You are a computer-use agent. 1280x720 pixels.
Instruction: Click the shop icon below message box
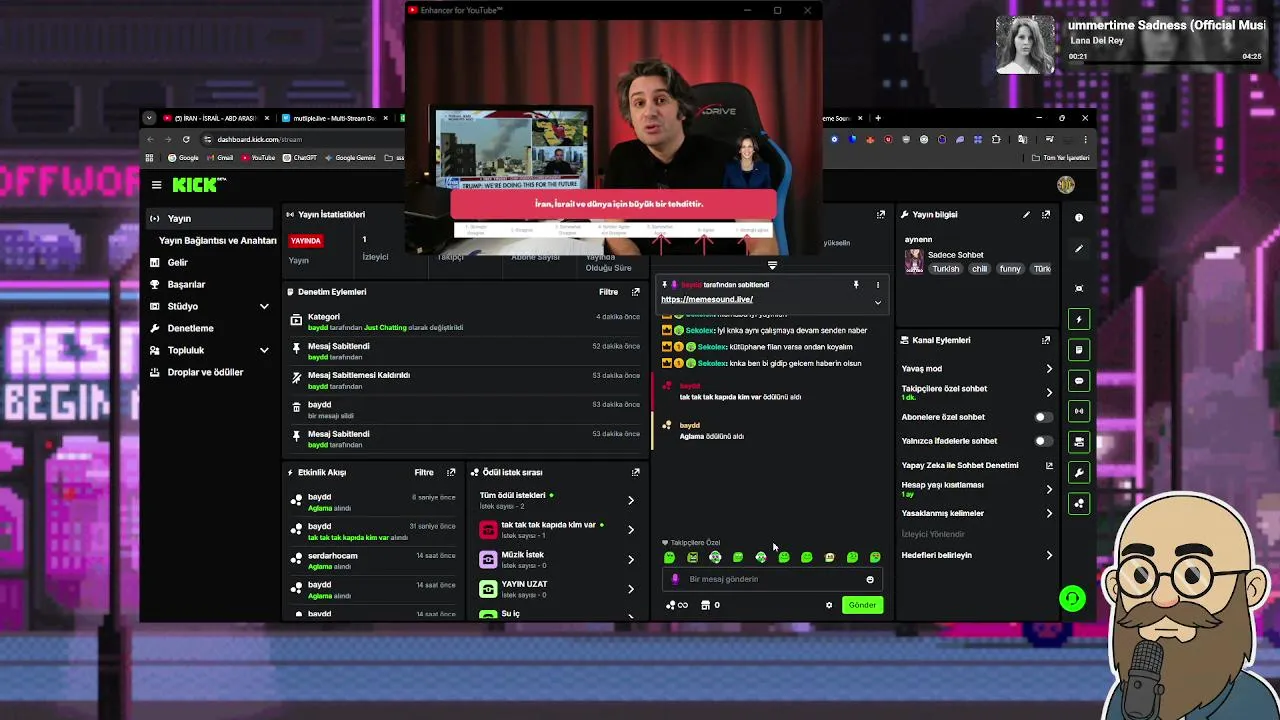(x=705, y=605)
